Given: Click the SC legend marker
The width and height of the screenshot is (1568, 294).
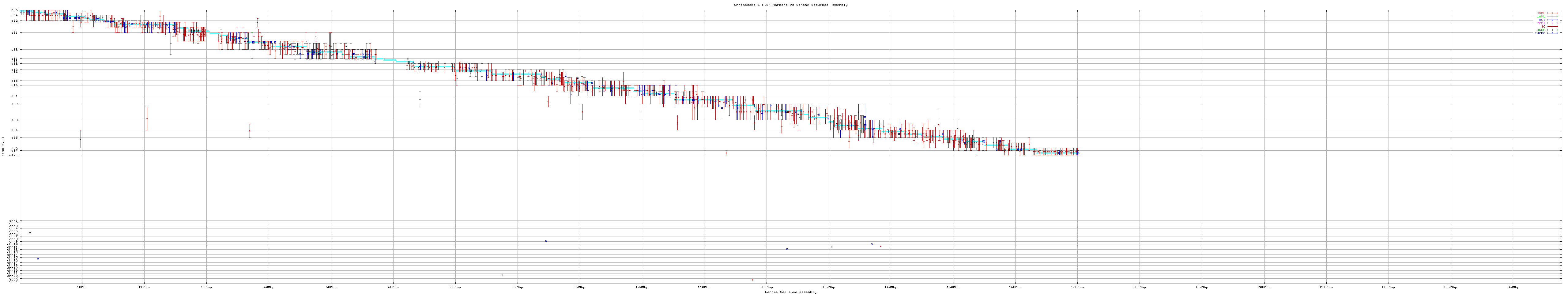Looking at the screenshot, I should click(1553, 27).
